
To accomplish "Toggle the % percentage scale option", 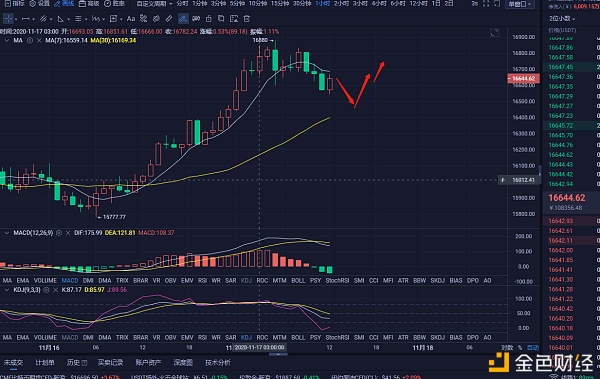I will coord(520,348).
